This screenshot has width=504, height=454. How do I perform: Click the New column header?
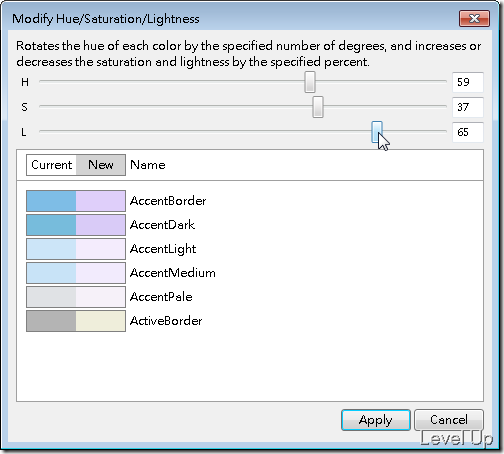101,165
